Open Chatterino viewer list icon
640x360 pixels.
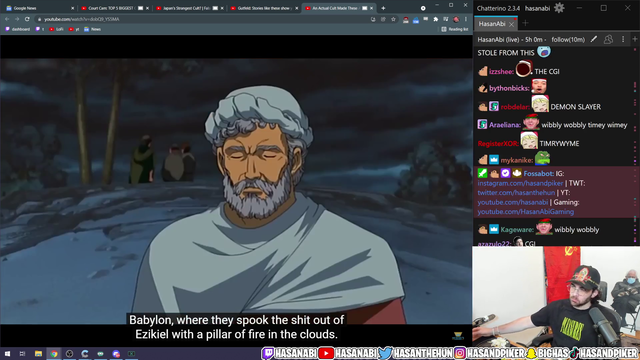tap(608, 39)
